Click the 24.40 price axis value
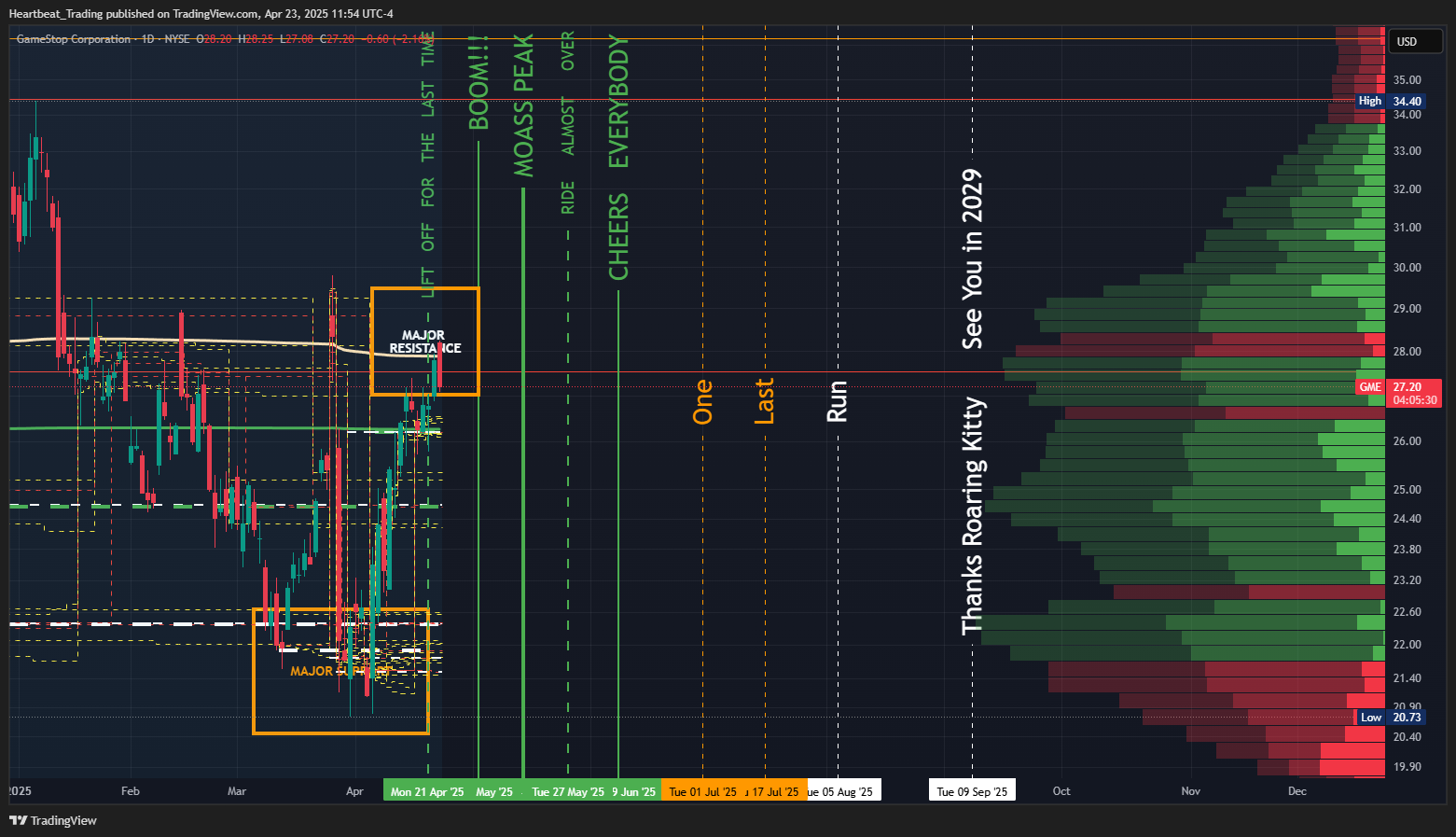Screen dimensions: 1456x837 [1407, 519]
